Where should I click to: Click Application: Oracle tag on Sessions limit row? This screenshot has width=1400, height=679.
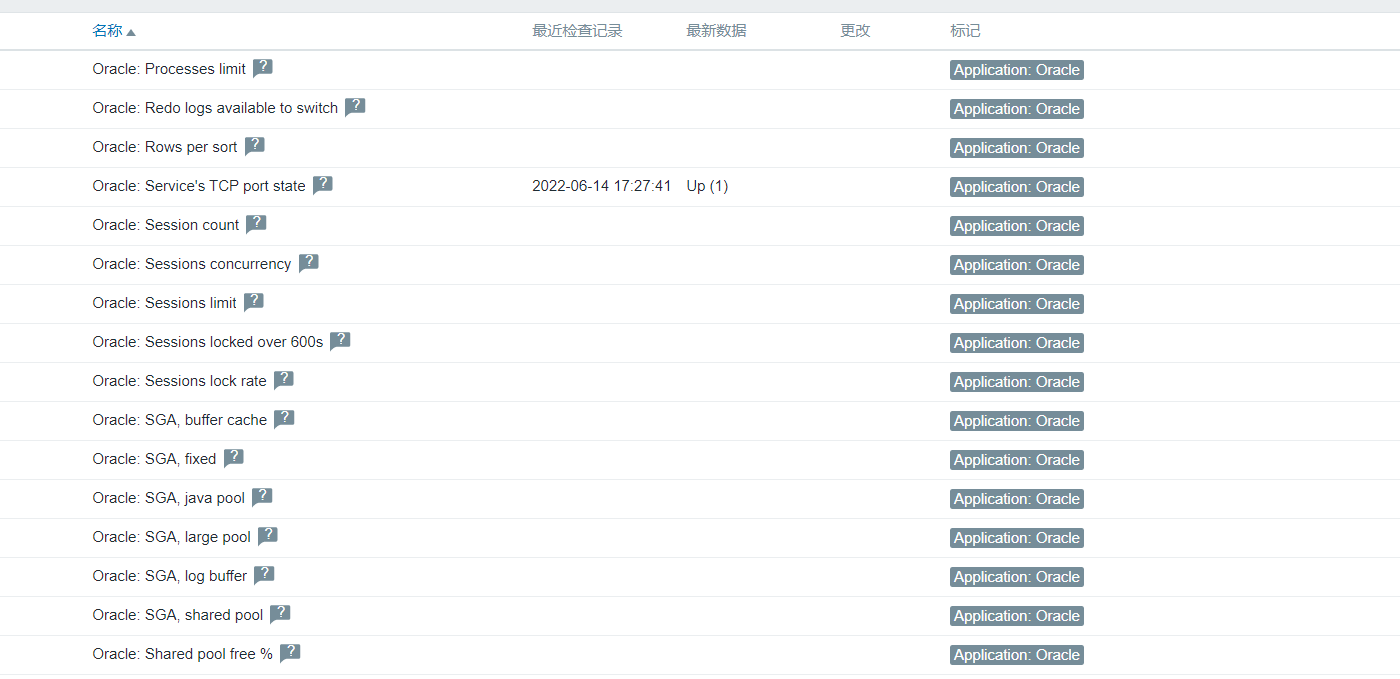tap(1017, 304)
